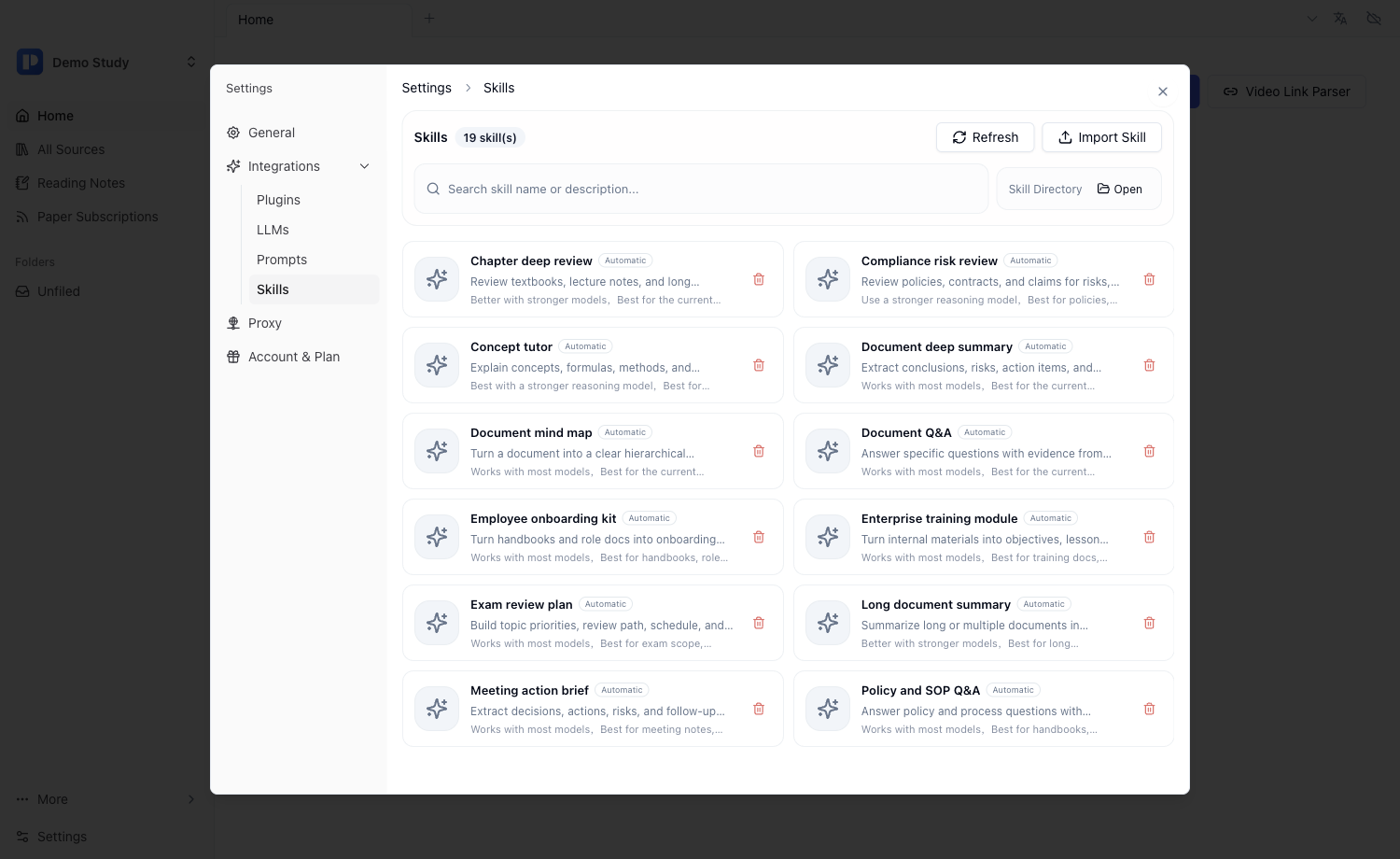Open the Meeting action brief skill

point(593,709)
